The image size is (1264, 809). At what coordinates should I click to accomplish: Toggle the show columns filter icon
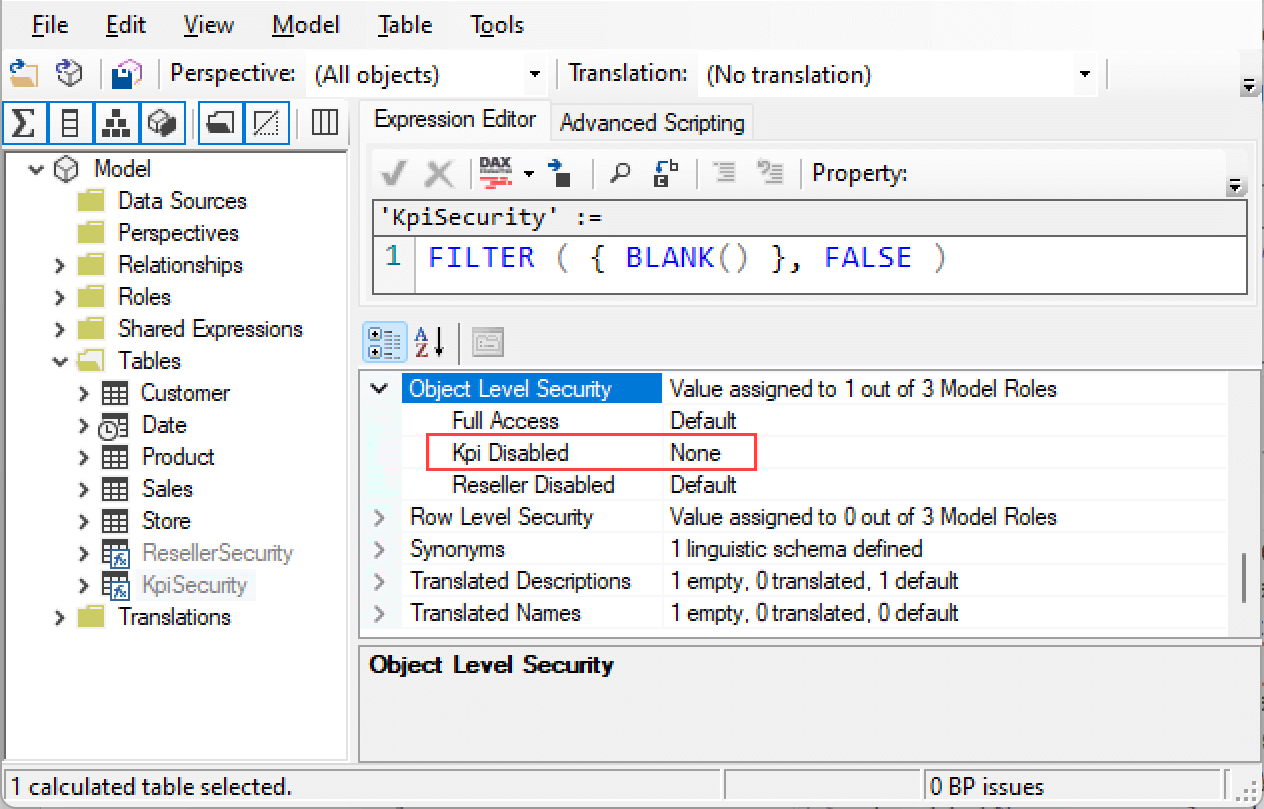(x=68, y=122)
